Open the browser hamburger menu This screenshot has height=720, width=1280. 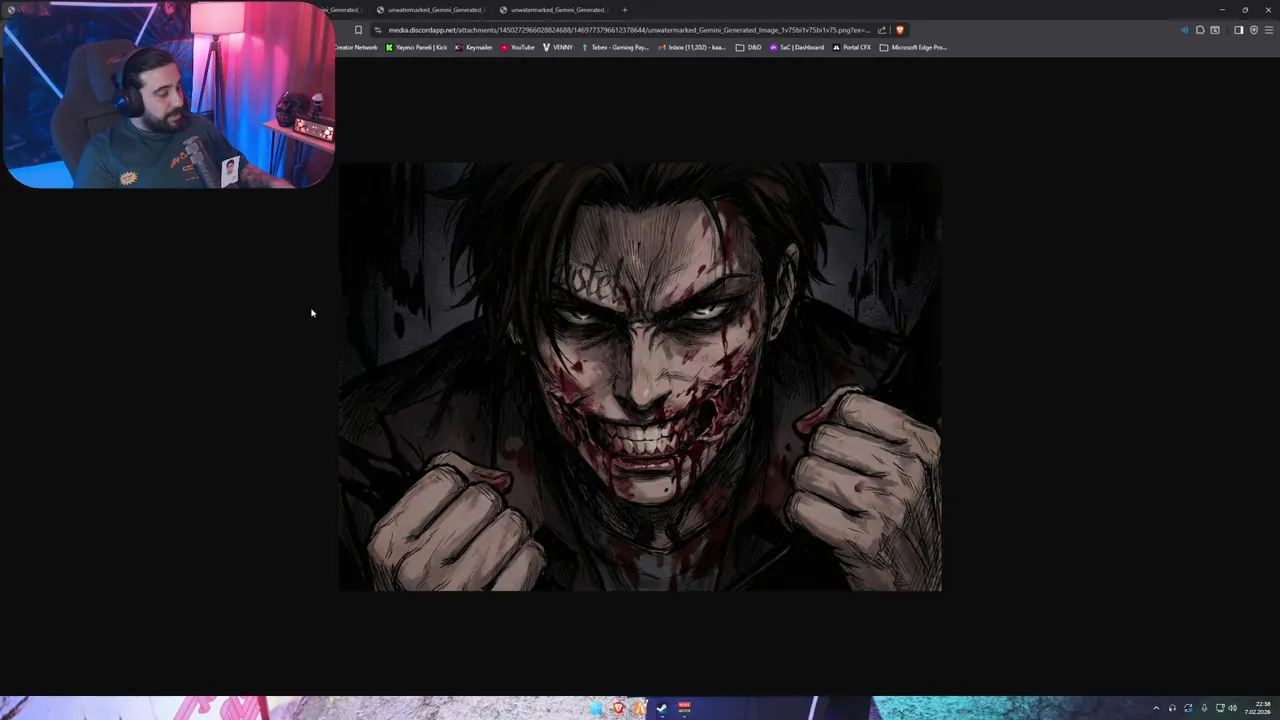coord(1269,30)
